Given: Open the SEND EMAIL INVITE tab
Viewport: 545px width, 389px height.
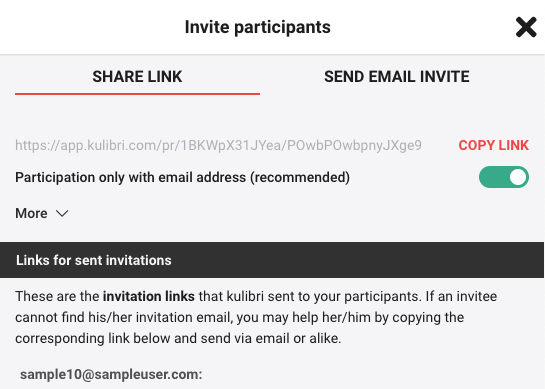Looking at the screenshot, I should pos(397,76).
